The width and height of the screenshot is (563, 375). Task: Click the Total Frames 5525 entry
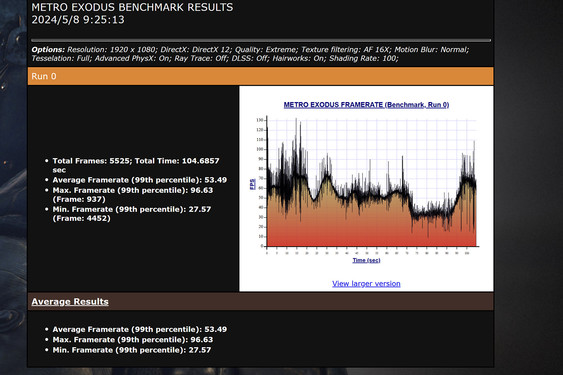[136, 165]
